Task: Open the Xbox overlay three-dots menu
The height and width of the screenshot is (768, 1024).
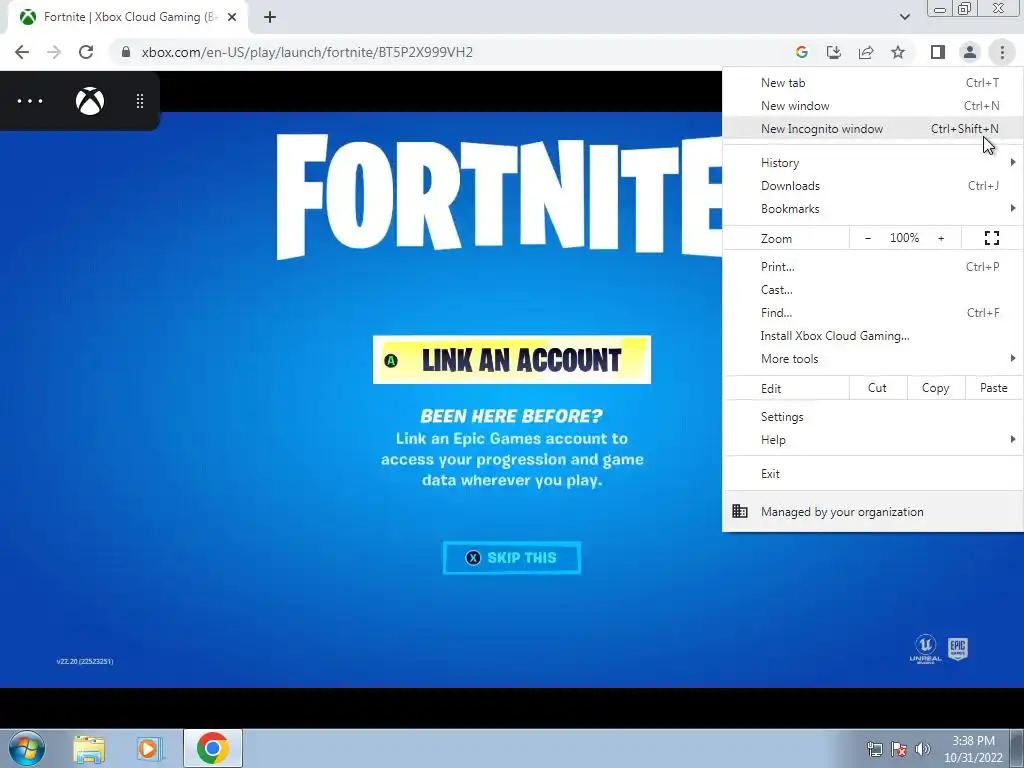Action: 30,101
